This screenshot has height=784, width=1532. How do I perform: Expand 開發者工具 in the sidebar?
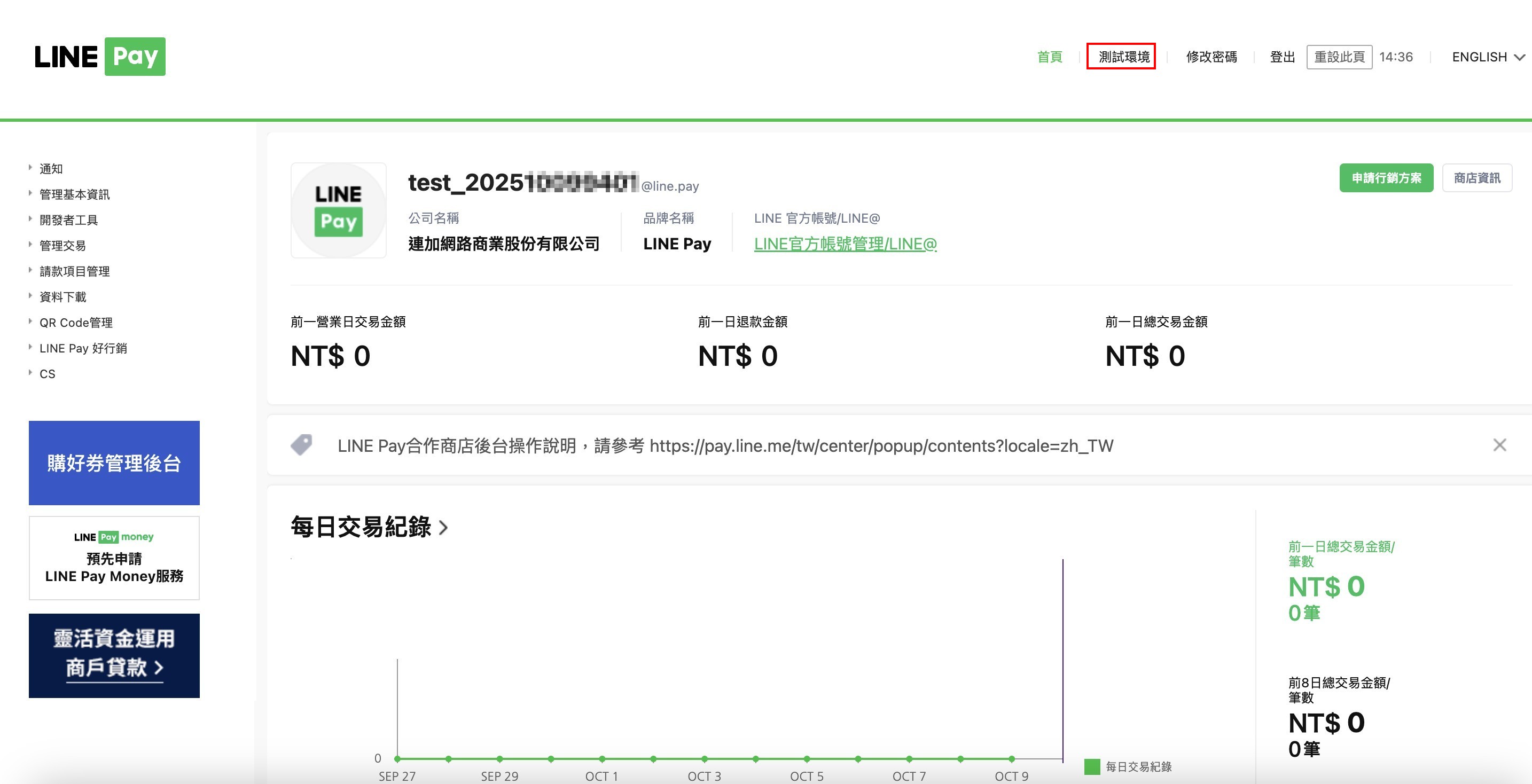coord(68,220)
